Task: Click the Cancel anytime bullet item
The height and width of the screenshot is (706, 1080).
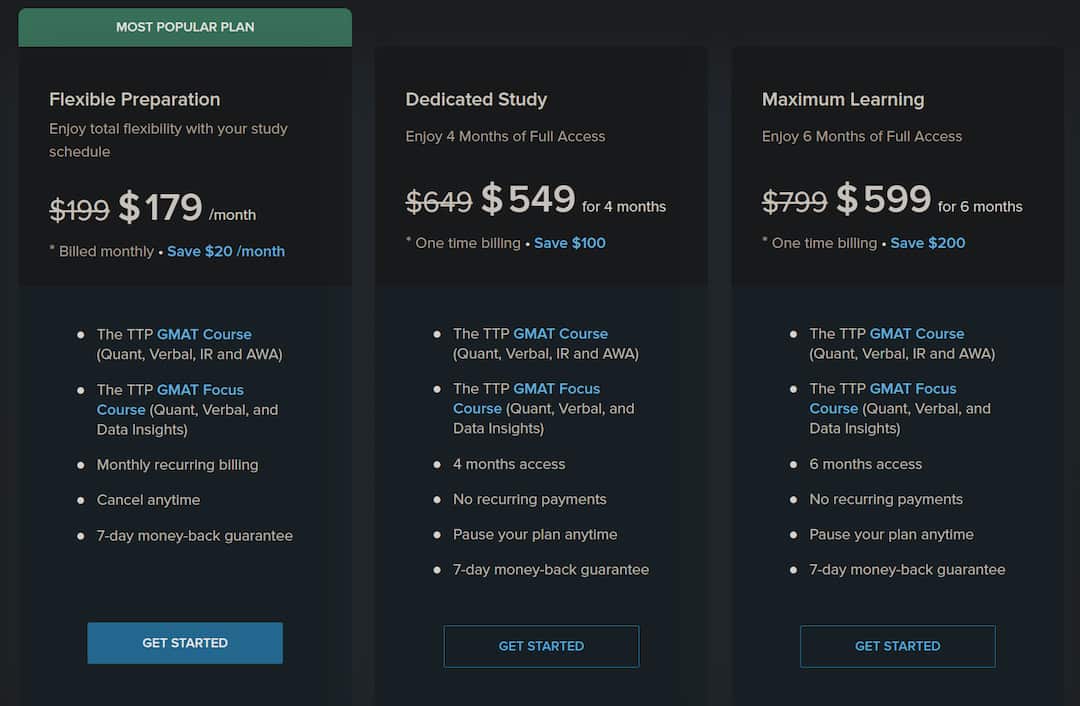Action: point(148,500)
